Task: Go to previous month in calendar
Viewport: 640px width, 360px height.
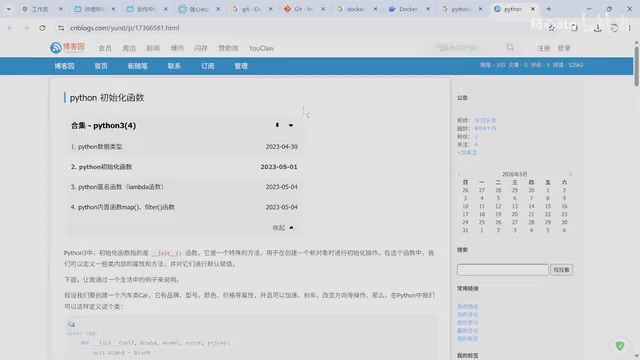Action: pos(459,174)
